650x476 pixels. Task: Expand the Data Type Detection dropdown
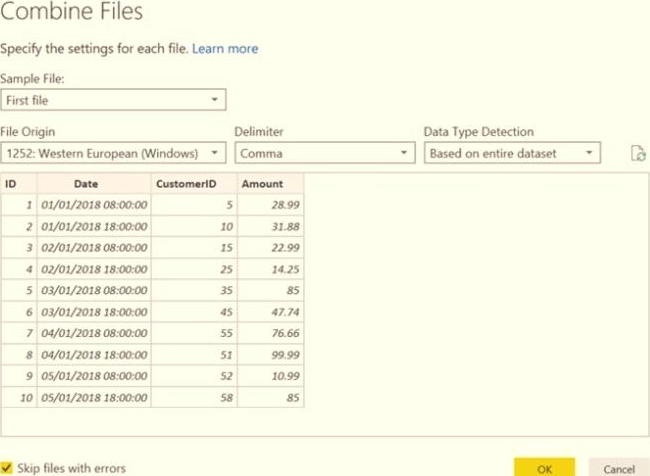pos(512,153)
